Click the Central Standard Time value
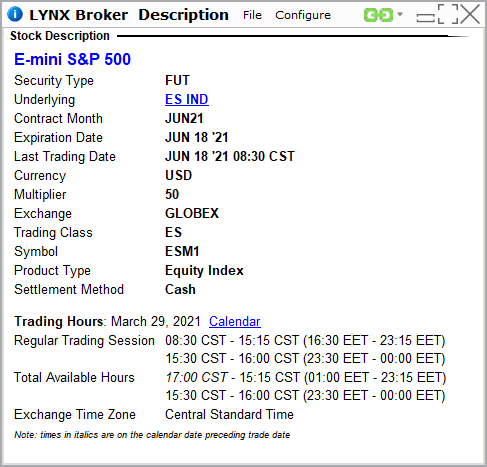Image resolution: width=487 pixels, height=467 pixels. tap(229, 414)
